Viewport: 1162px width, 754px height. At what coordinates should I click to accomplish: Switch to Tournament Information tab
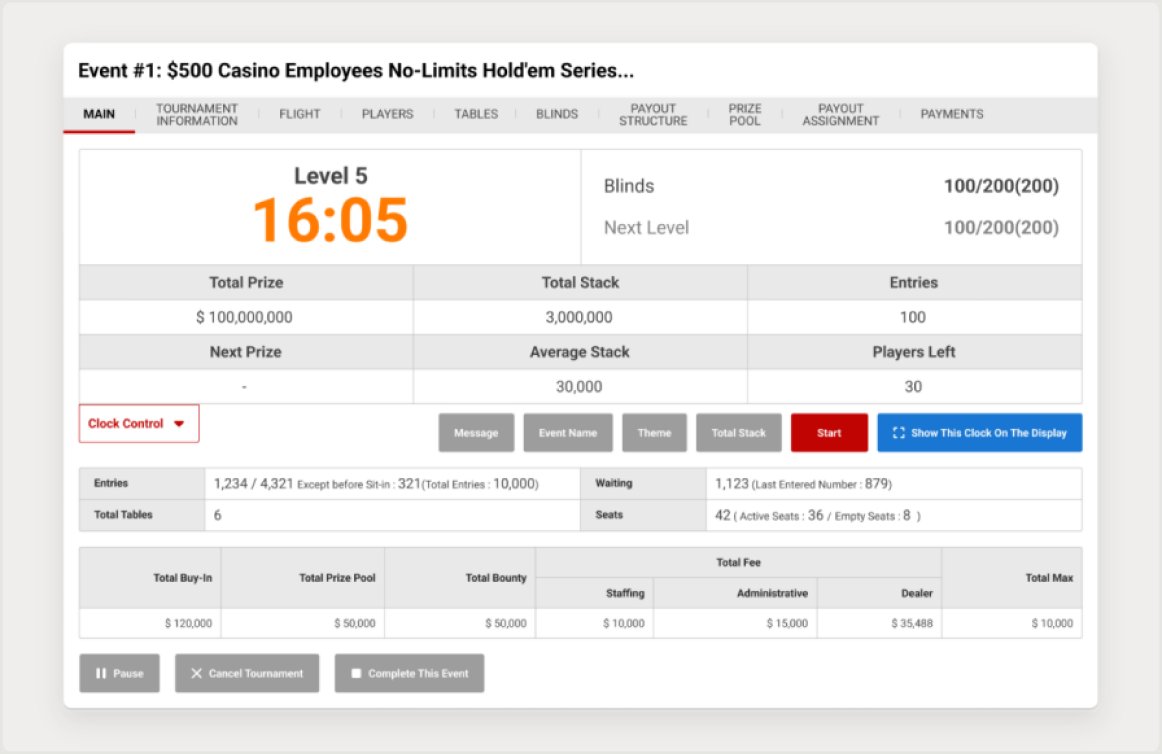[x=197, y=114]
